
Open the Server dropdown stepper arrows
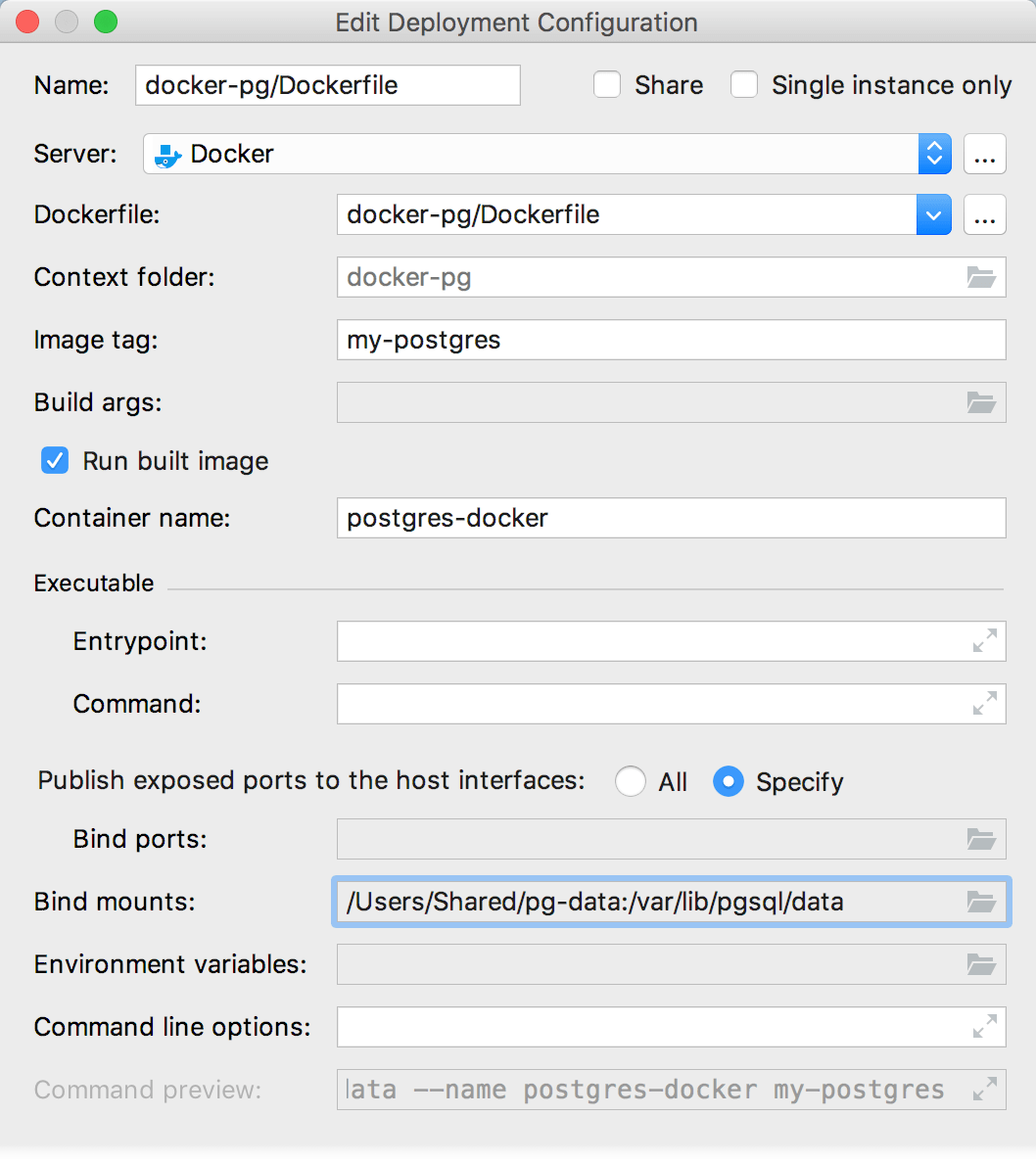tap(934, 155)
